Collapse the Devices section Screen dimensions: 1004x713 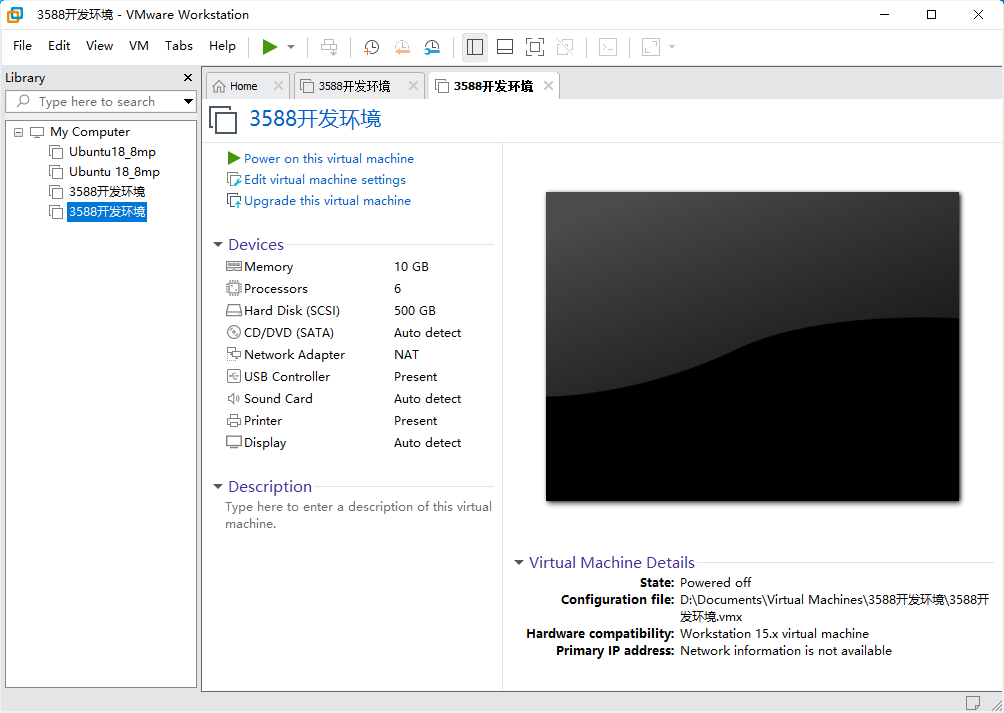(218, 245)
